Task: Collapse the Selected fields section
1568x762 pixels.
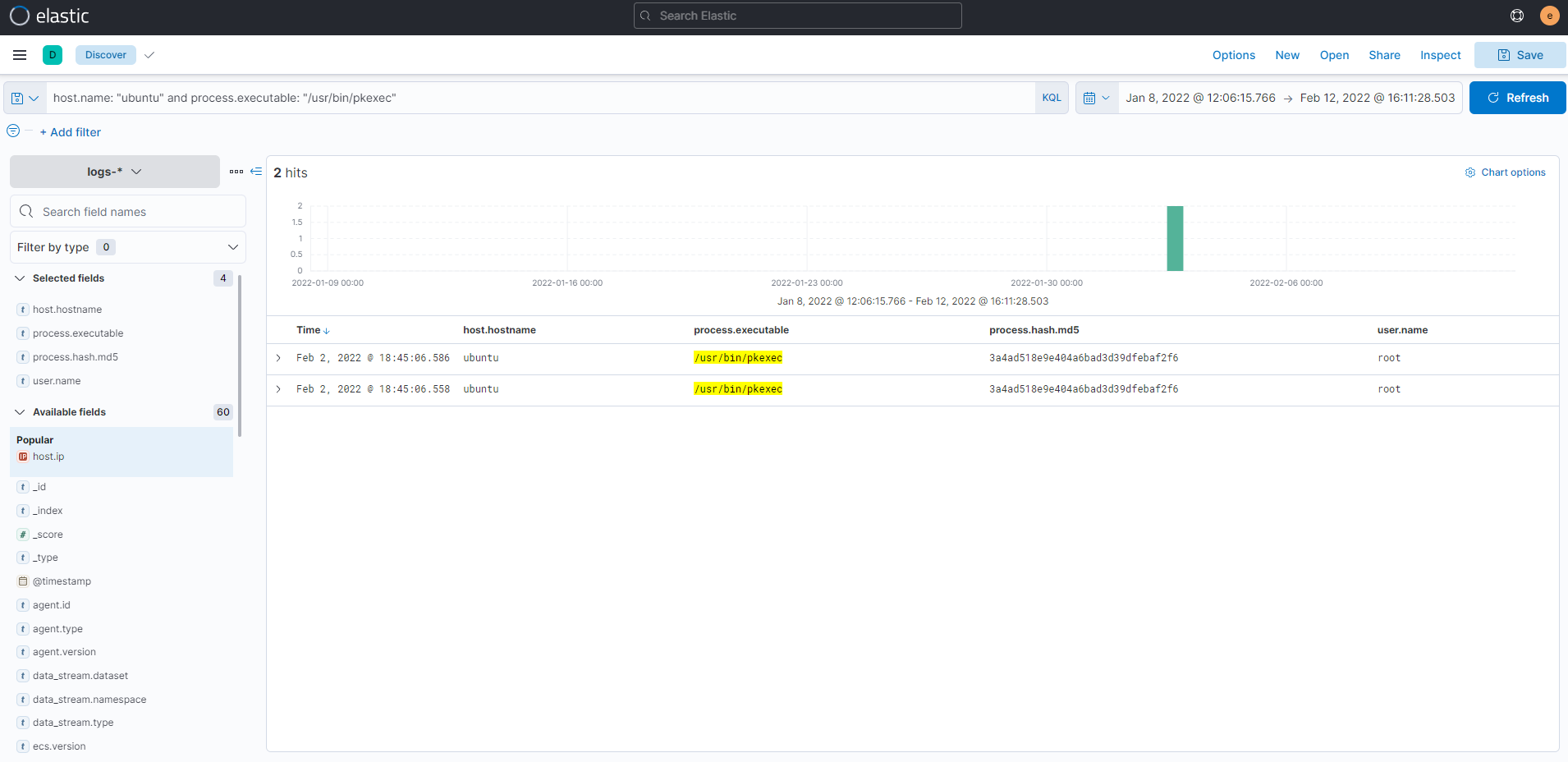Action: [20, 278]
